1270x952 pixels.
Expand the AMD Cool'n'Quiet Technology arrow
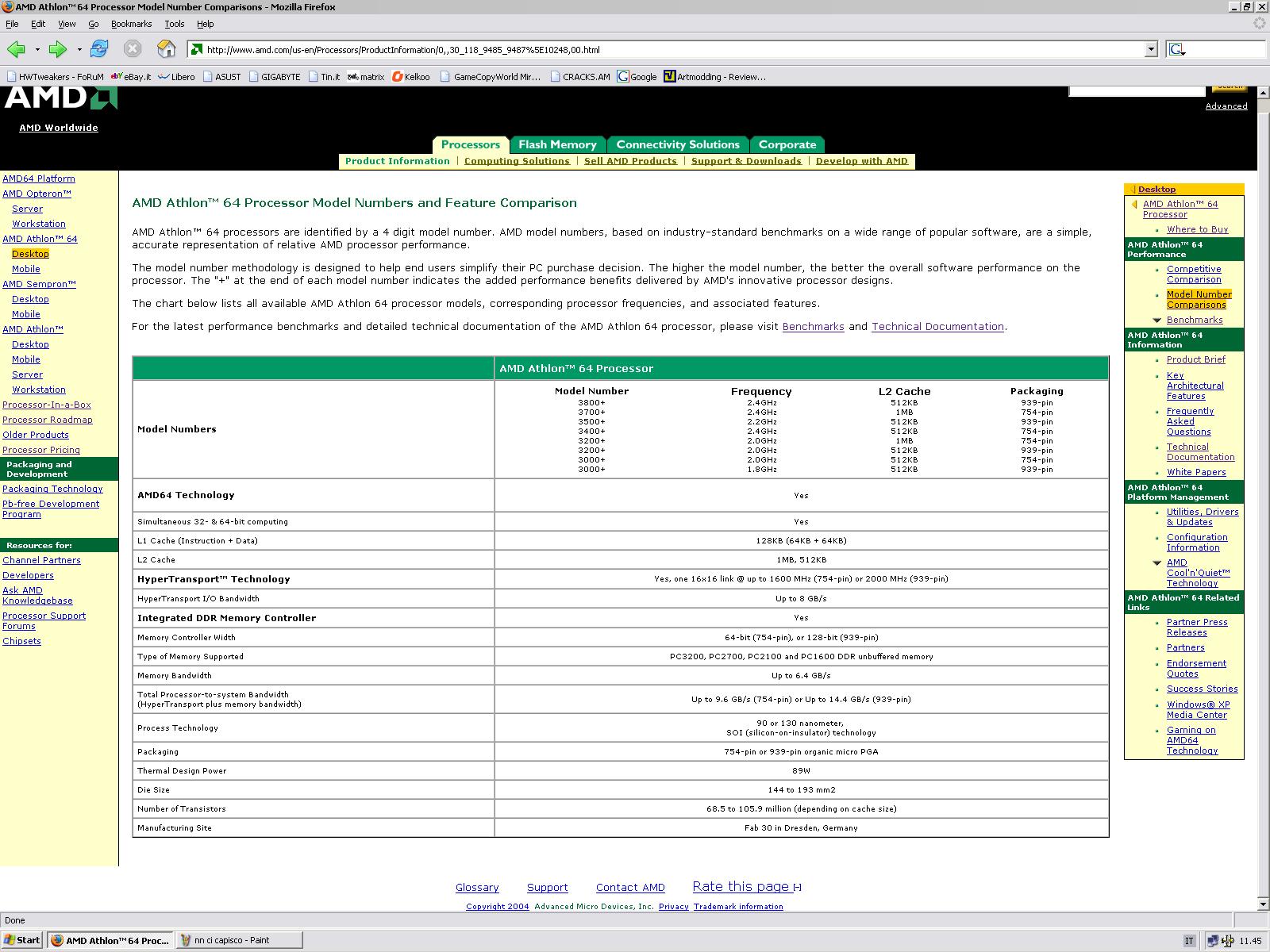tap(1157, 563)
